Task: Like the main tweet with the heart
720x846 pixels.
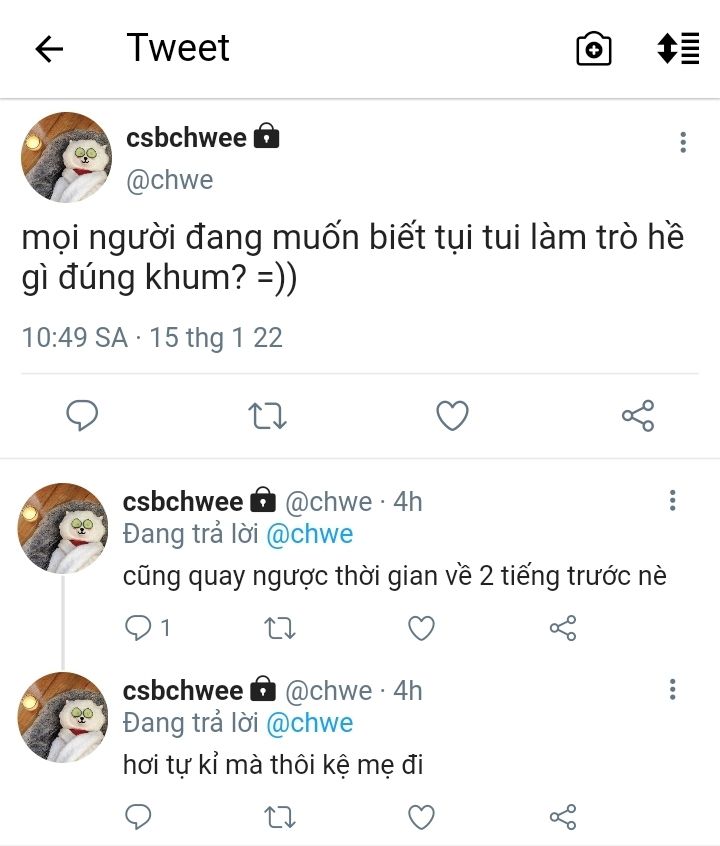Action: (x=452, y=415)
